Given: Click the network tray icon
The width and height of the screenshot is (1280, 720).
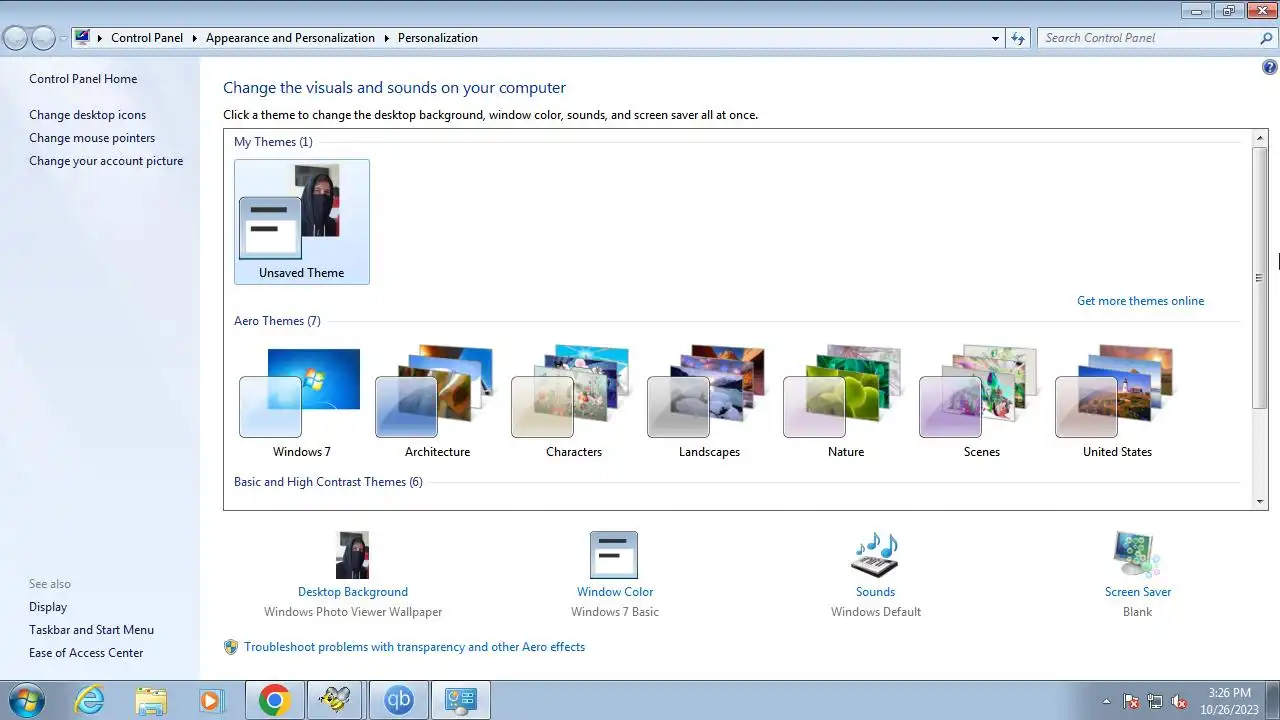Looking at the screenshot, I should (1155, 701).
